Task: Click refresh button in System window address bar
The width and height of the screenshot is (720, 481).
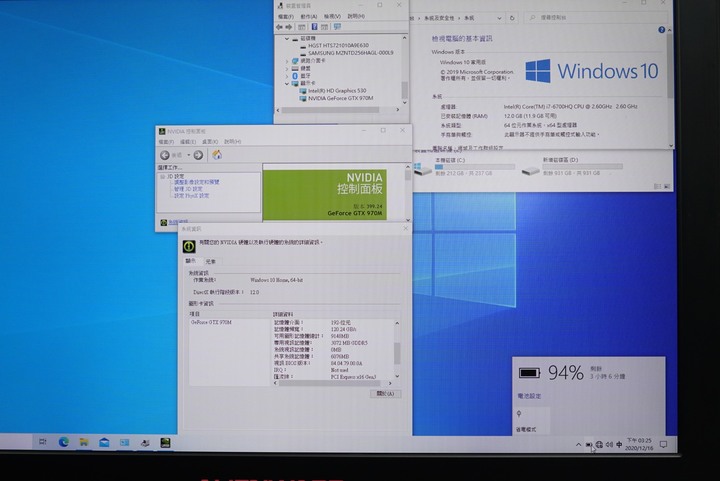Action: click(512, 18)
